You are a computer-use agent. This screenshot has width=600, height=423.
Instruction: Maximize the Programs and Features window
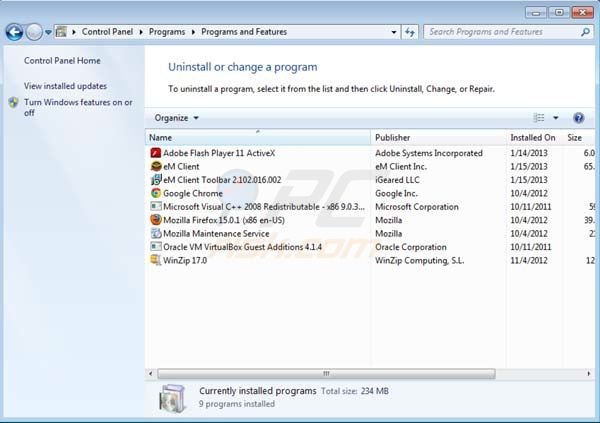pyautogui.click(x=559, y=13)
